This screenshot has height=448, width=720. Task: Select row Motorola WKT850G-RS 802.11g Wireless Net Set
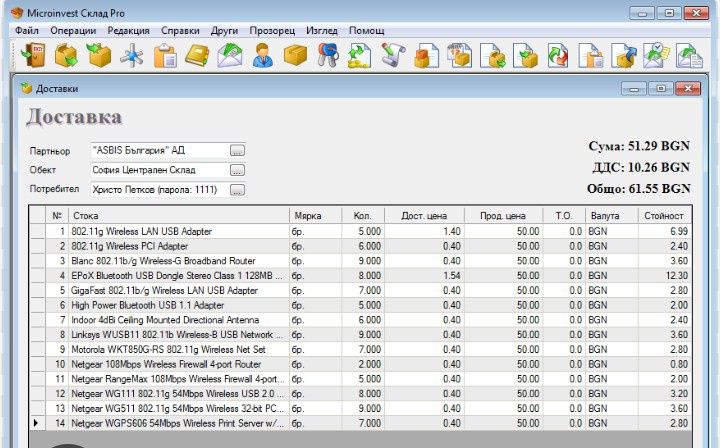(360, 349)
